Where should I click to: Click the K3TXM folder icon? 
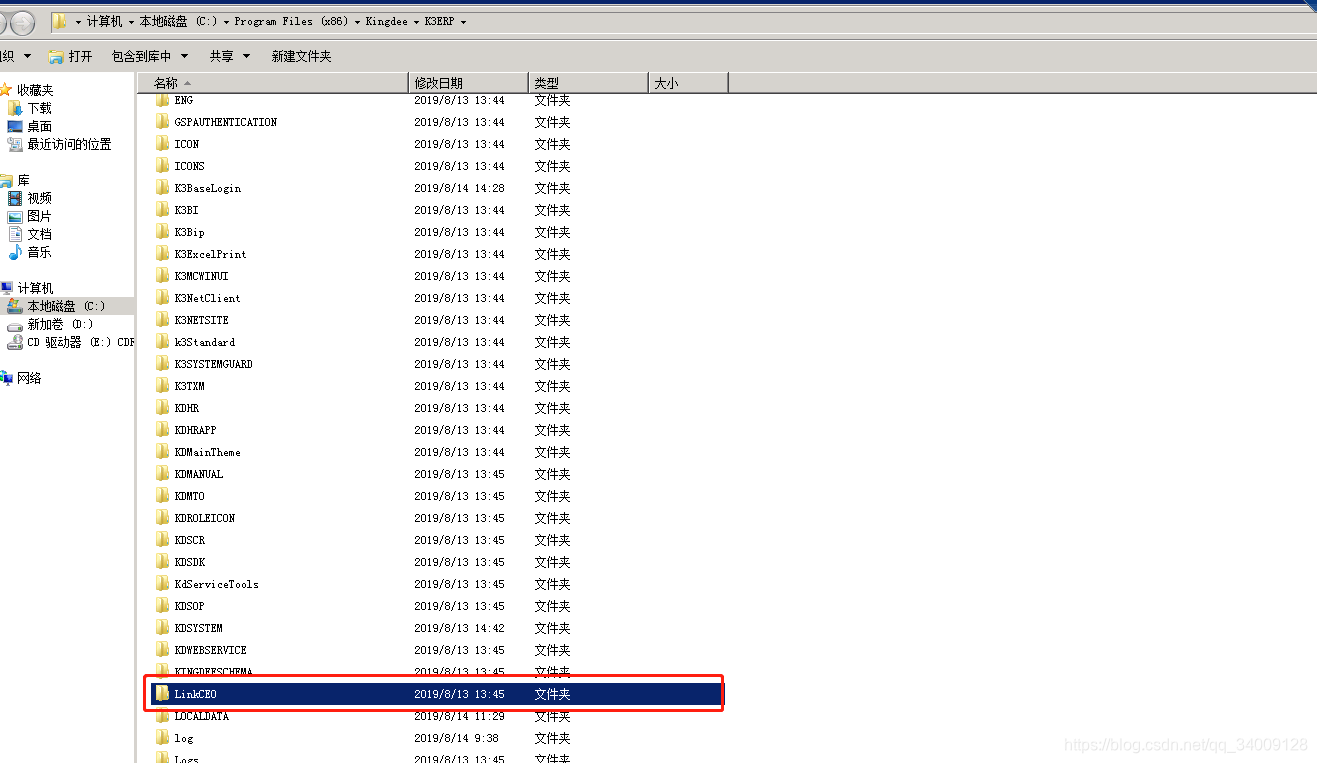point(163,386)
